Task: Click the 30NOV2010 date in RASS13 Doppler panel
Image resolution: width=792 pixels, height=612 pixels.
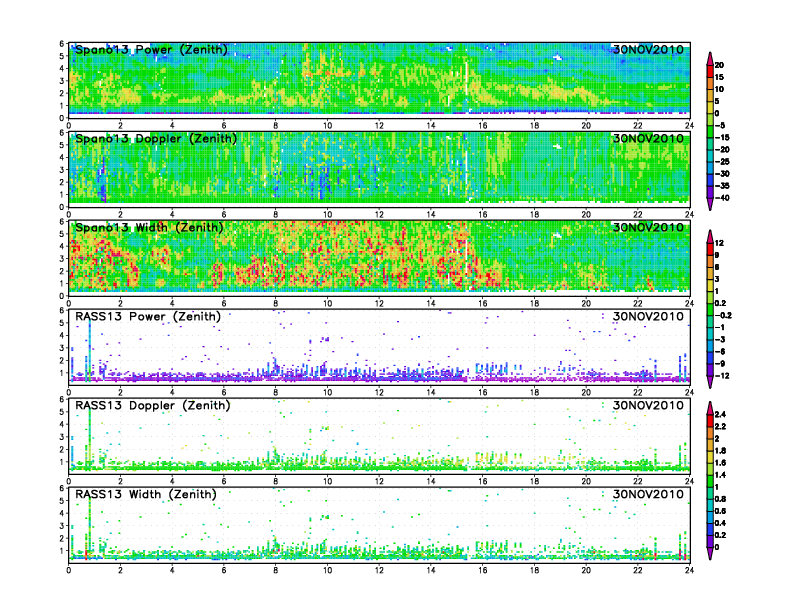Action: pos(648,405)
